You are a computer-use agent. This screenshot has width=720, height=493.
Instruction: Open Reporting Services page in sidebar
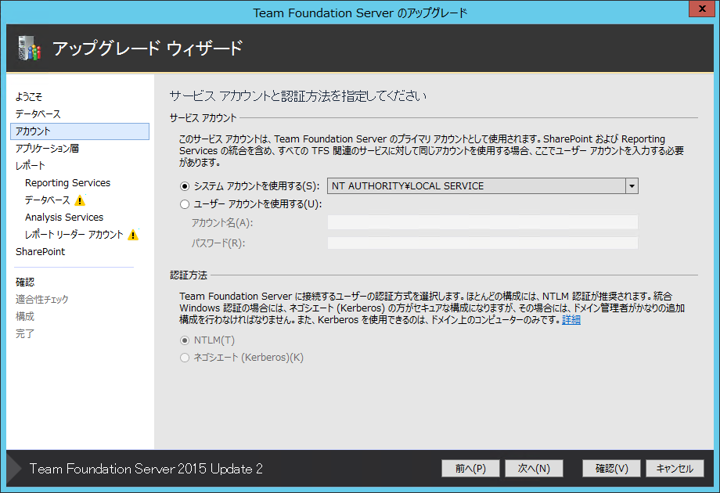coord(67,183)
